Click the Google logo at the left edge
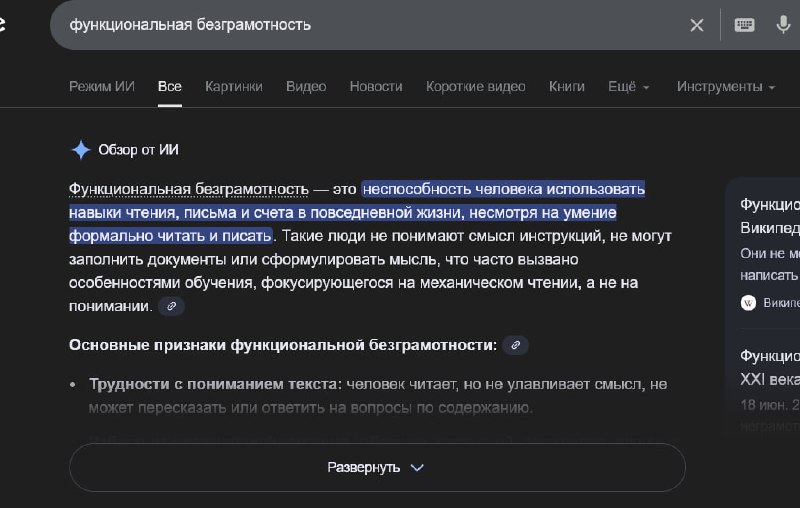The width and height of the screenshot is (800, 508). [x=3, y=25]
